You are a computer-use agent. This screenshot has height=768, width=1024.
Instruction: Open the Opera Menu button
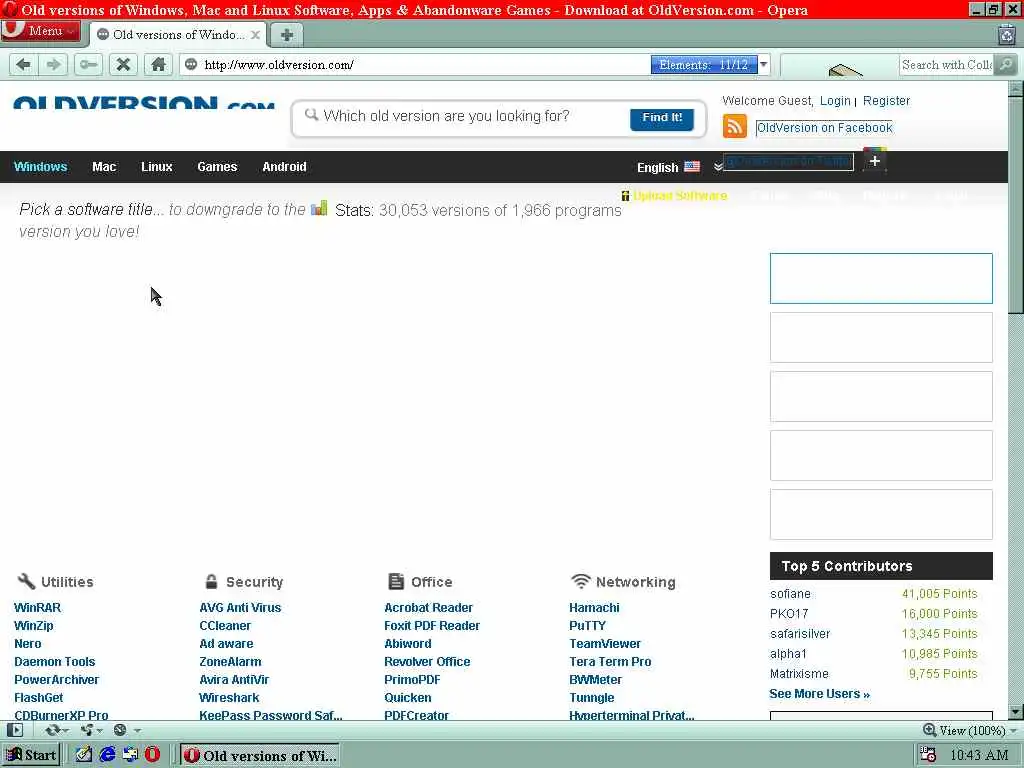click(40, 31)
